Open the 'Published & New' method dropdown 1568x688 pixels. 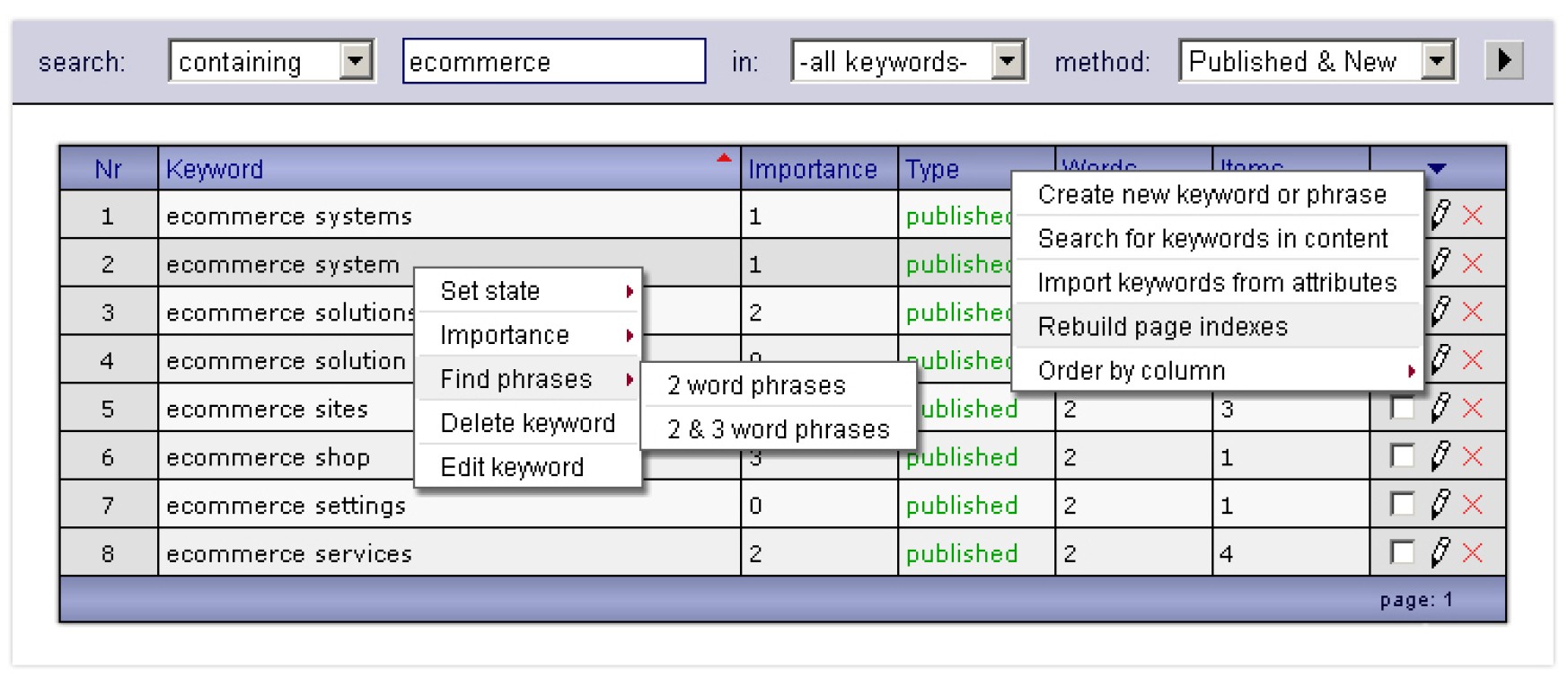click(1438, 61)
